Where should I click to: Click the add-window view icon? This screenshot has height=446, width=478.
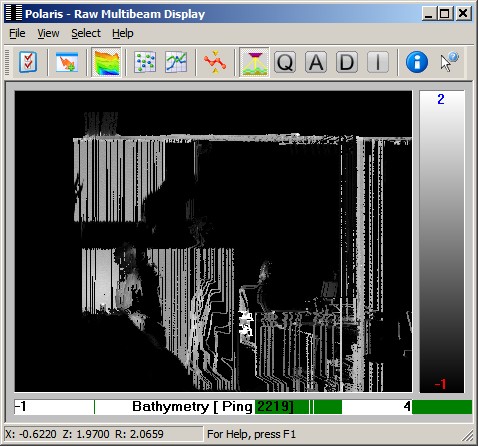click(x=67, y=62)
